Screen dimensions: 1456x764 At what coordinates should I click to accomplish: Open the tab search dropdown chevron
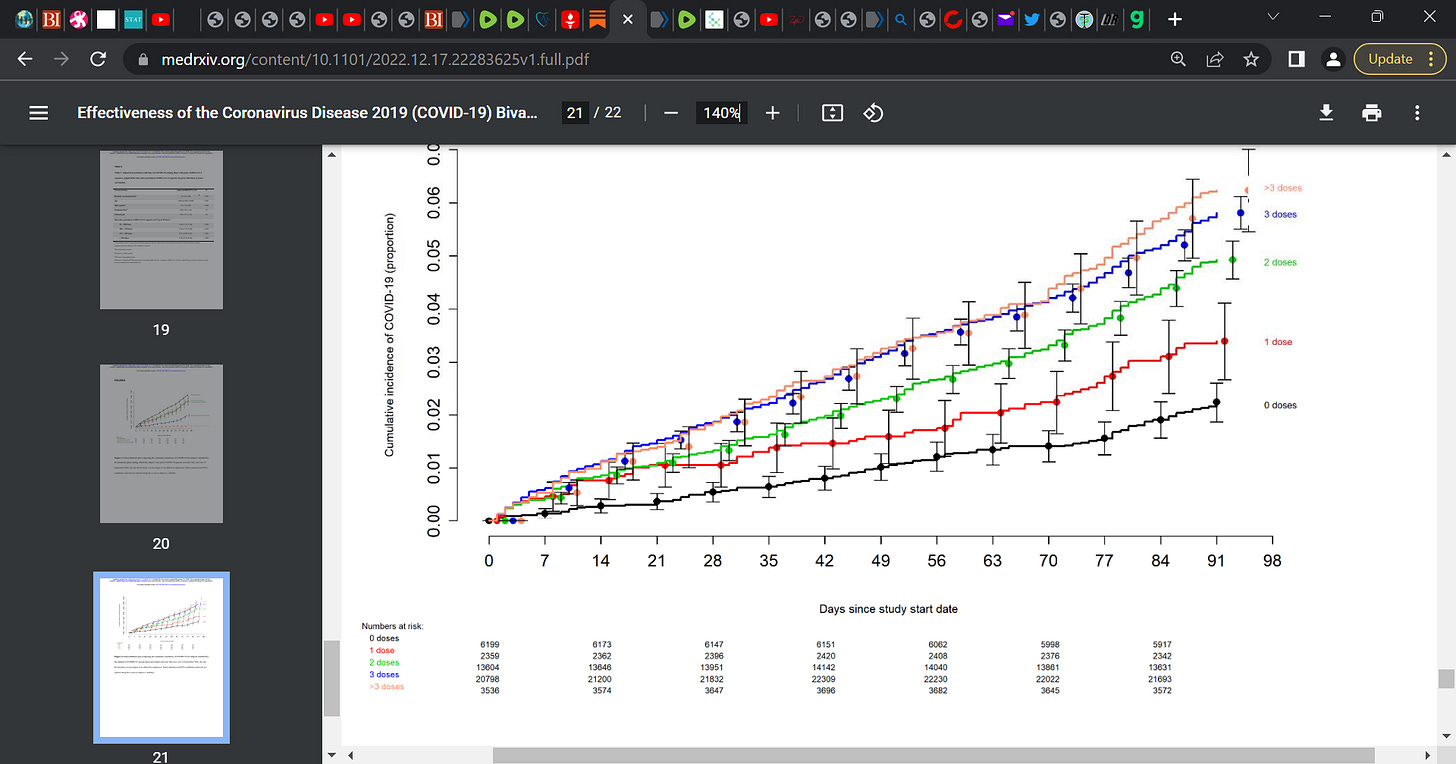(1273, 18)
